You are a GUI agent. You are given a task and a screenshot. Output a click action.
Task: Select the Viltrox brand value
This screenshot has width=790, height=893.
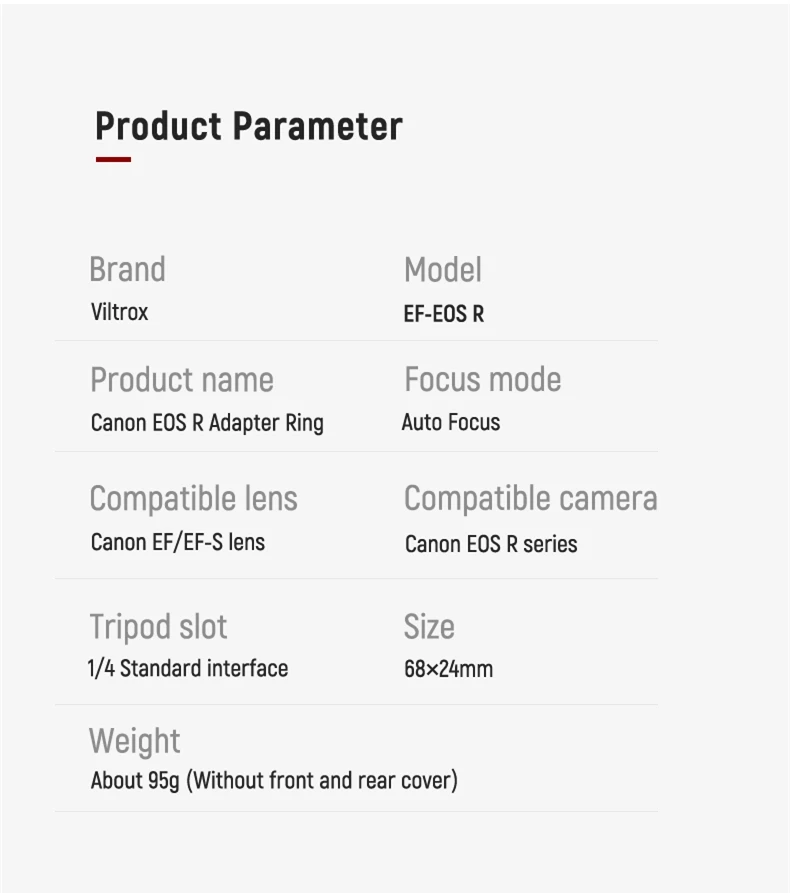coord(119,312)
